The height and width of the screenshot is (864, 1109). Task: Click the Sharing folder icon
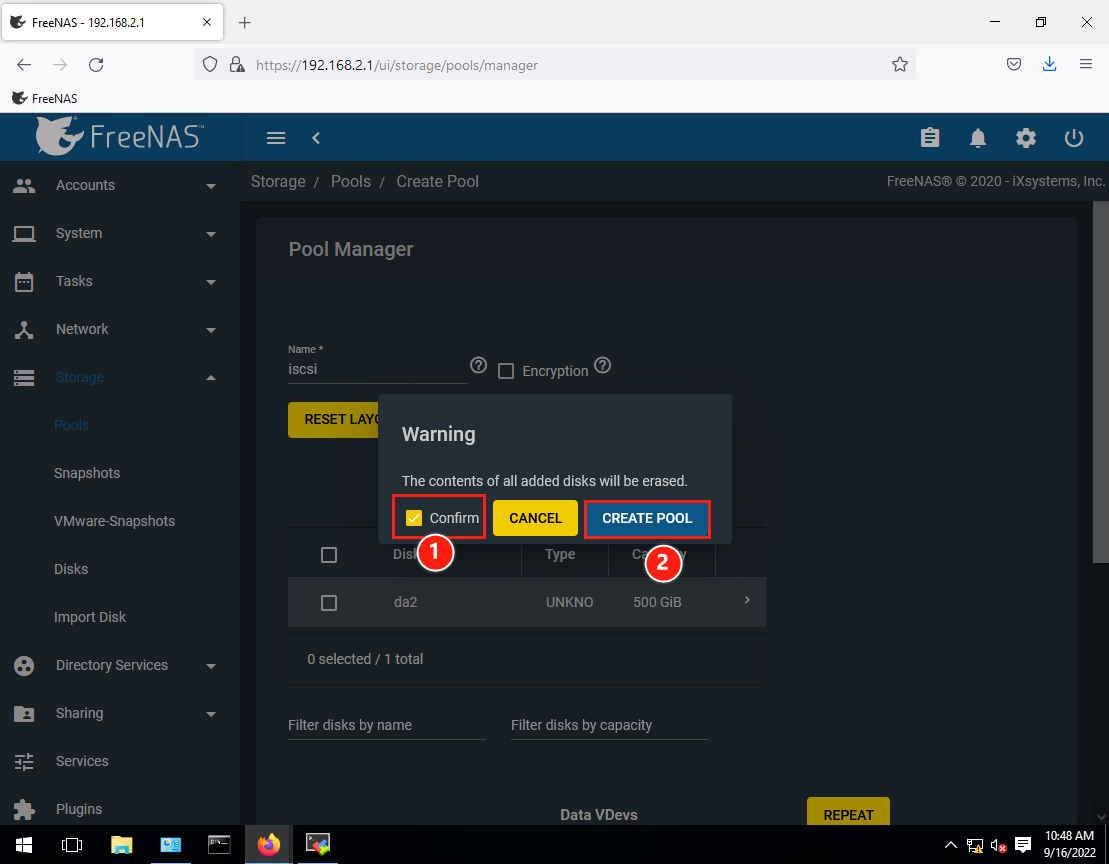pos(24,713)
